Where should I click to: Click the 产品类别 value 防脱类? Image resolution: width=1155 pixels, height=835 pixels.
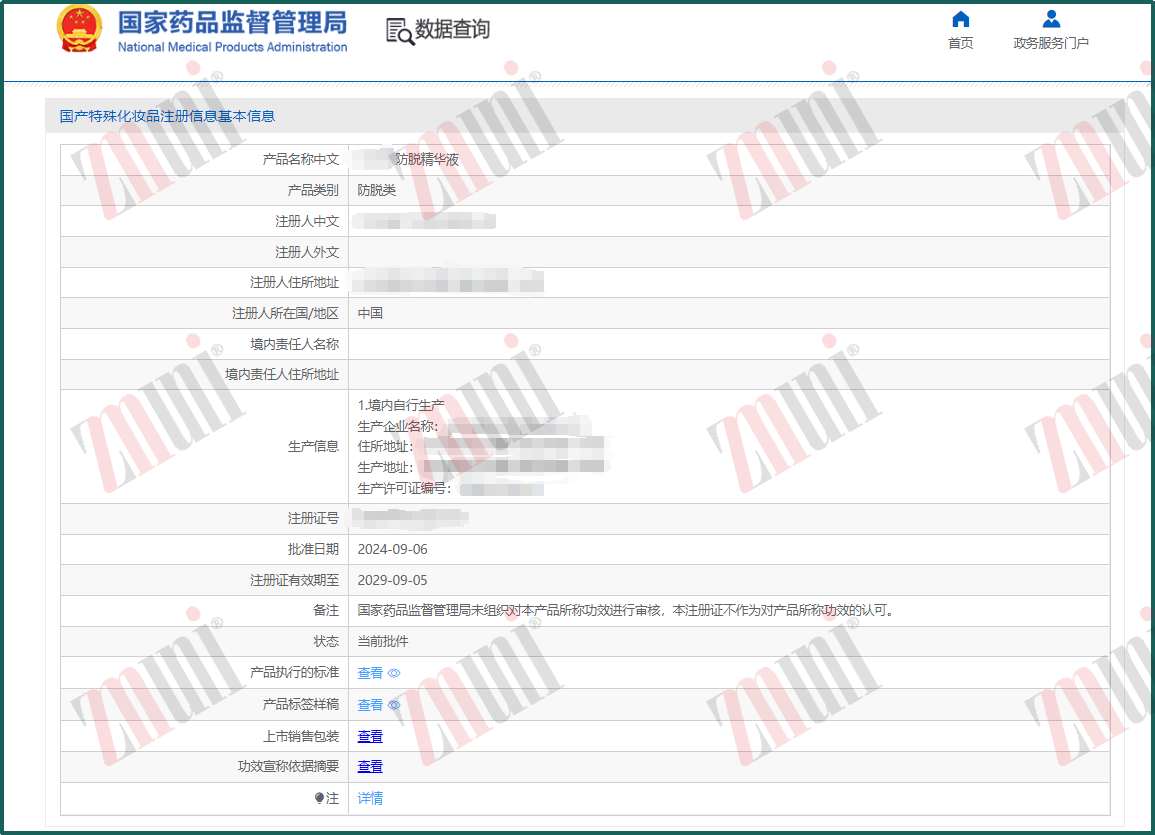click(x=376, y=191)
